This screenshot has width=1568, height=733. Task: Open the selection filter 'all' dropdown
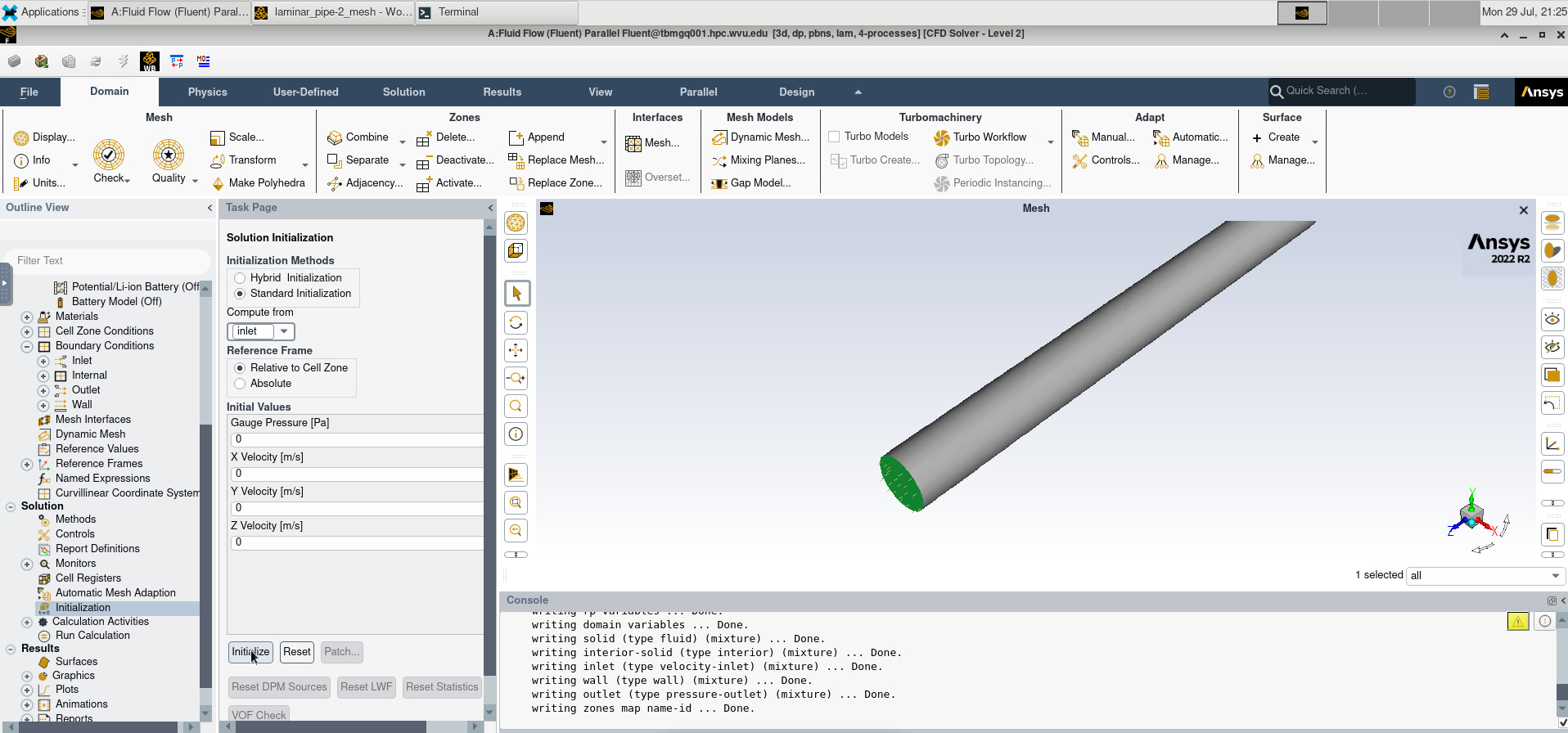click(1485, 576)
